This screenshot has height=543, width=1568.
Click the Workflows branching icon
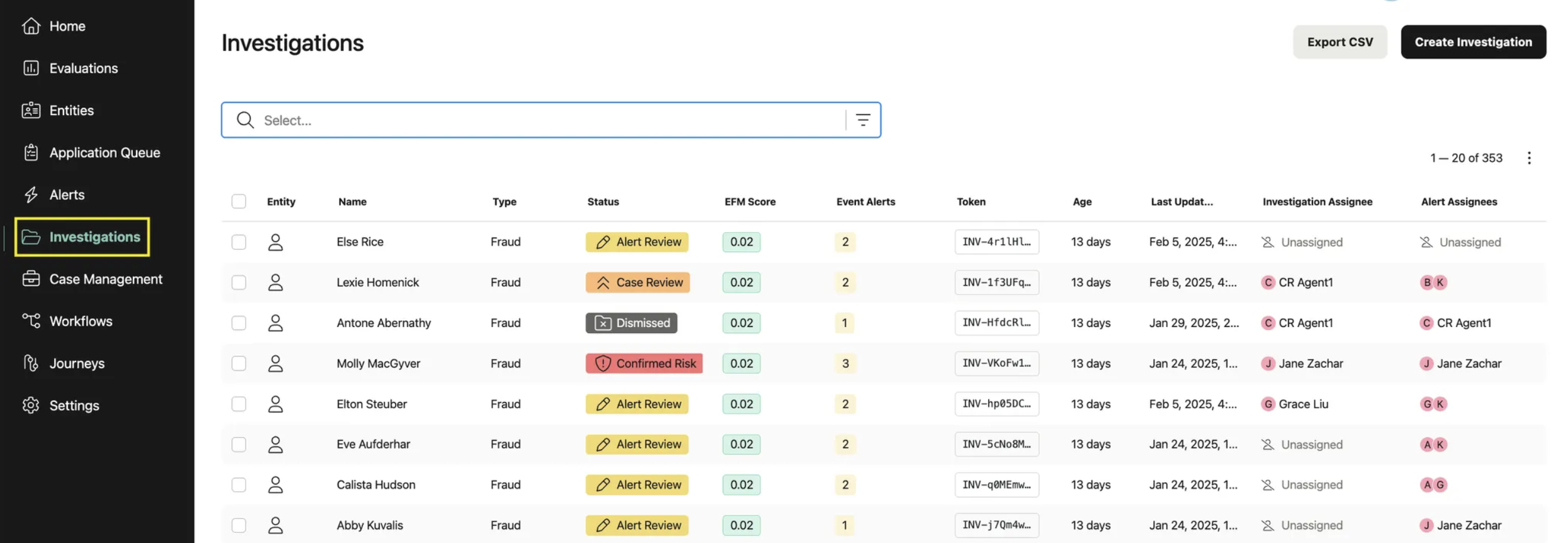pos(31,321)
